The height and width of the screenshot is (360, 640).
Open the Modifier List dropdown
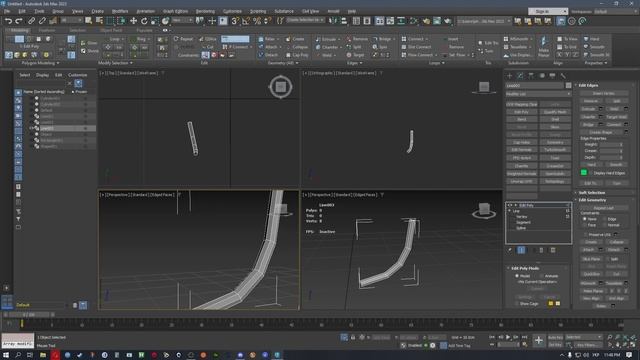tap(538, 94)
